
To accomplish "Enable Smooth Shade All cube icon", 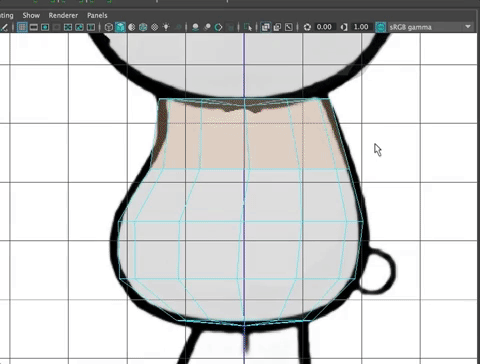I will click(120, 27).
